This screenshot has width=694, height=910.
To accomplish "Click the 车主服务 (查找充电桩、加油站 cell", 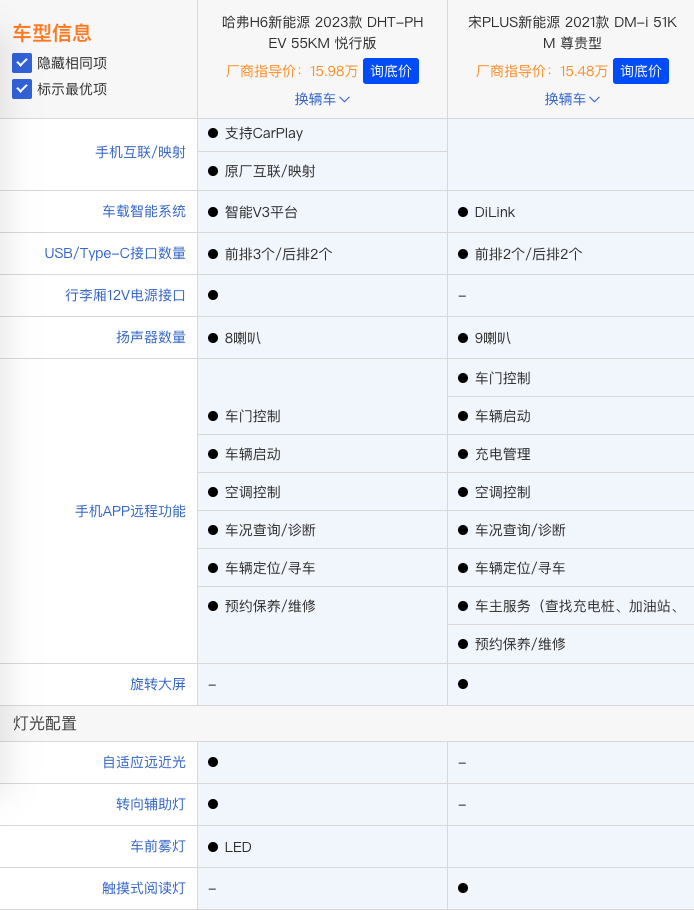I will coord(571,606).
